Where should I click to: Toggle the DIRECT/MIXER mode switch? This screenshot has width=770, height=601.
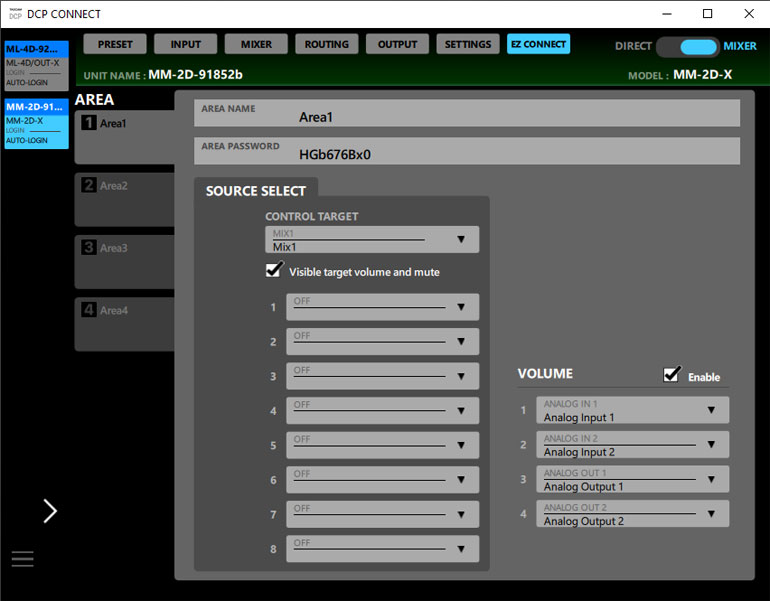tap(688, 46)
